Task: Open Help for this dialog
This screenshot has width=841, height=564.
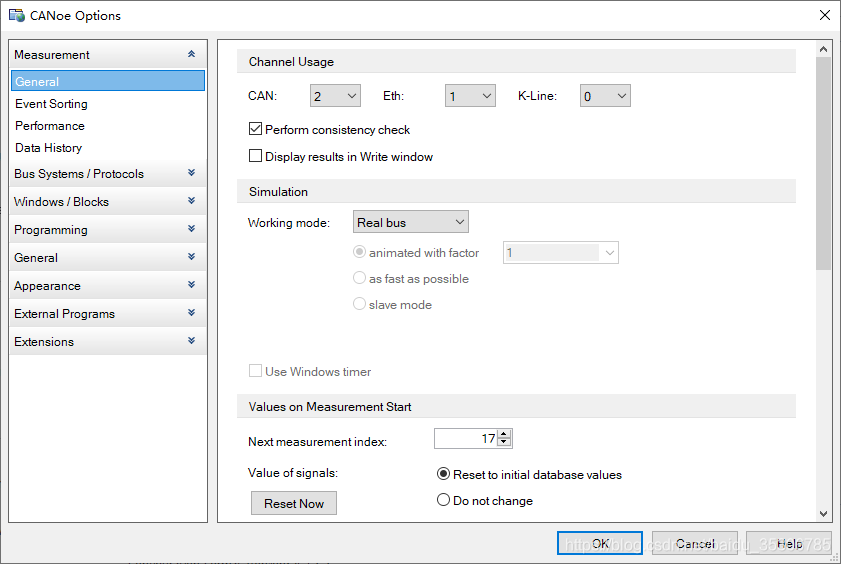Action: click(788, 543)
